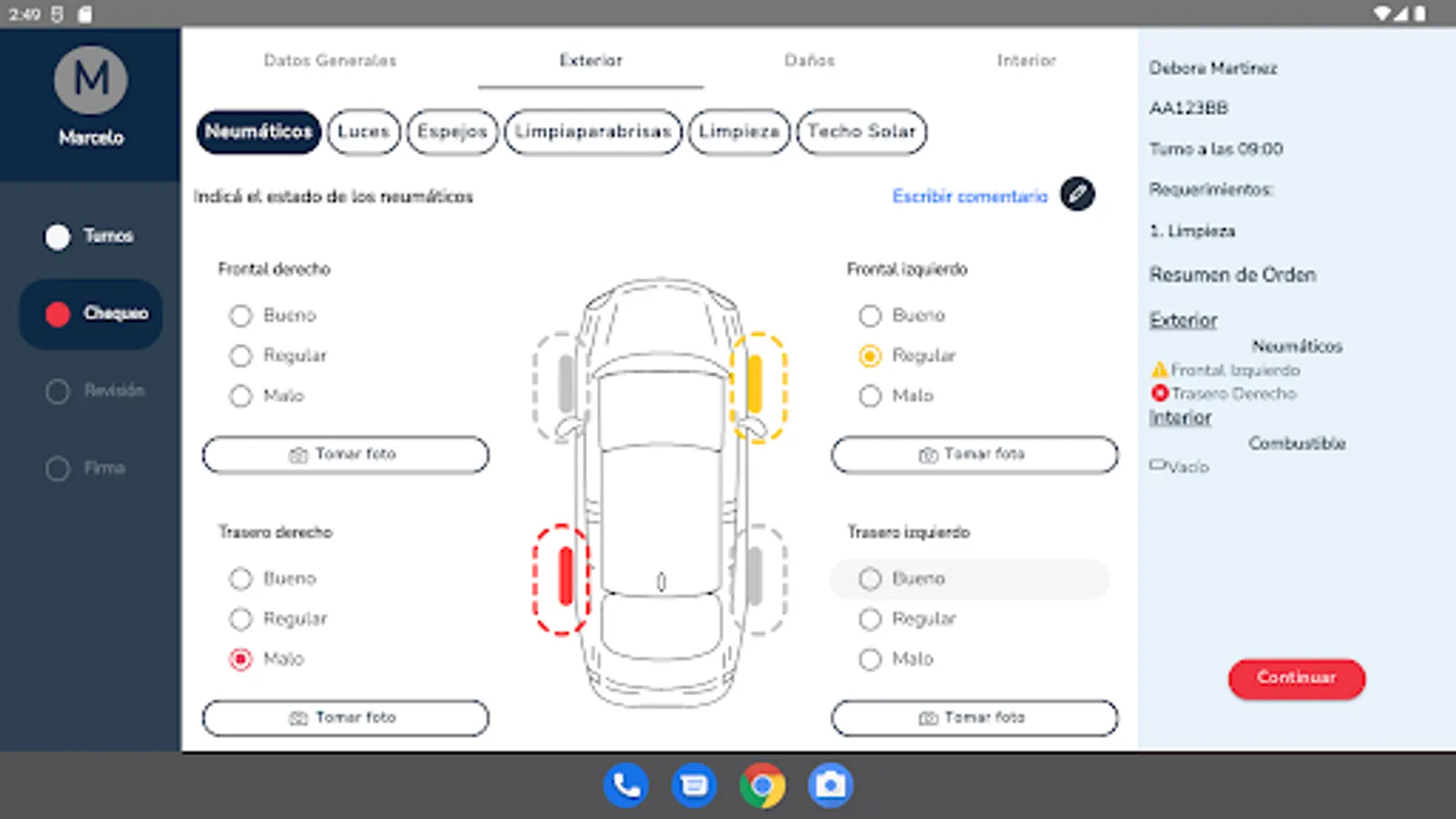Switch to Datos Generales tab

pos(329,60)
